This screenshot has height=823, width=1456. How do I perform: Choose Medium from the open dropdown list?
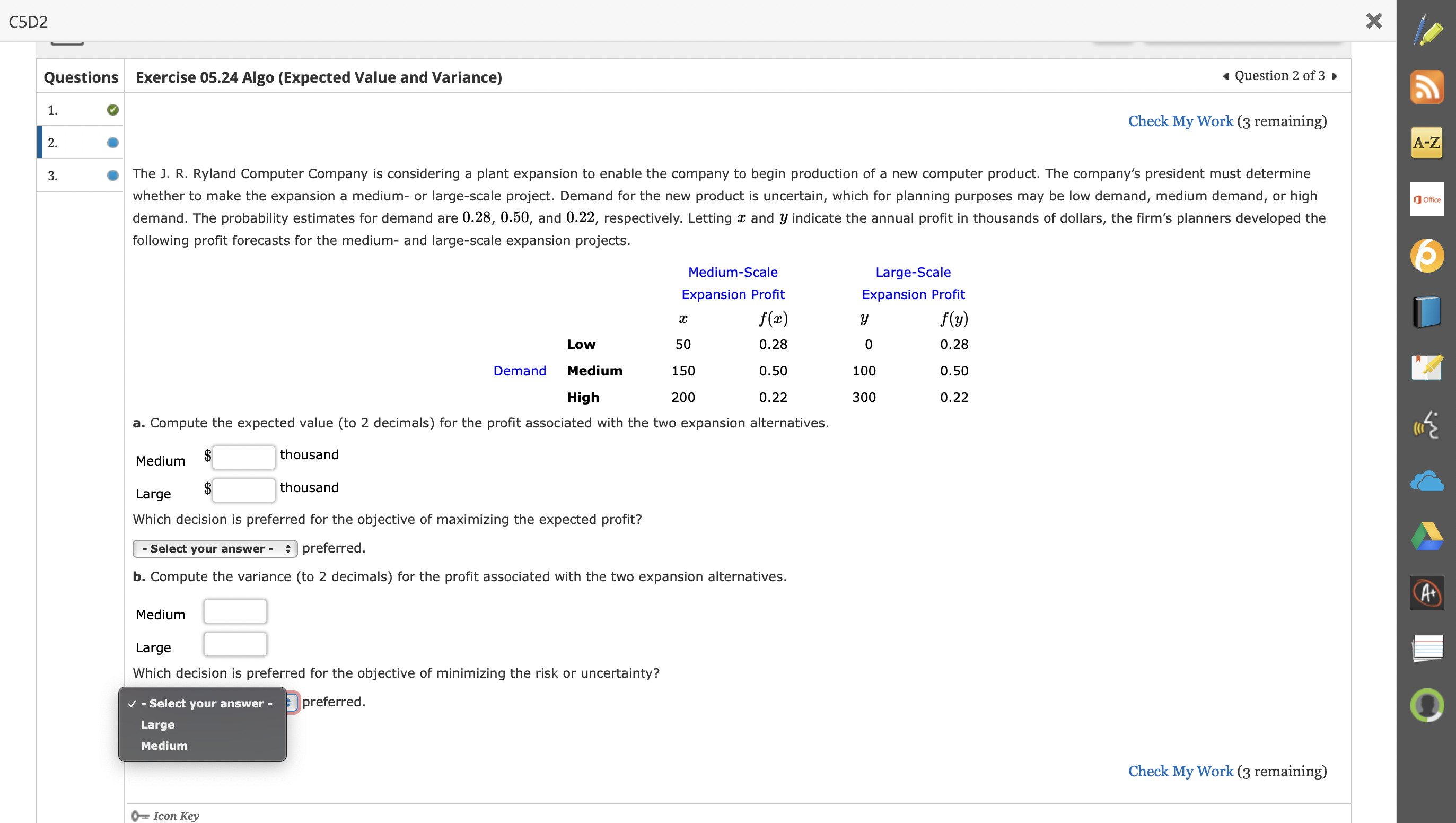pos(164,746)
